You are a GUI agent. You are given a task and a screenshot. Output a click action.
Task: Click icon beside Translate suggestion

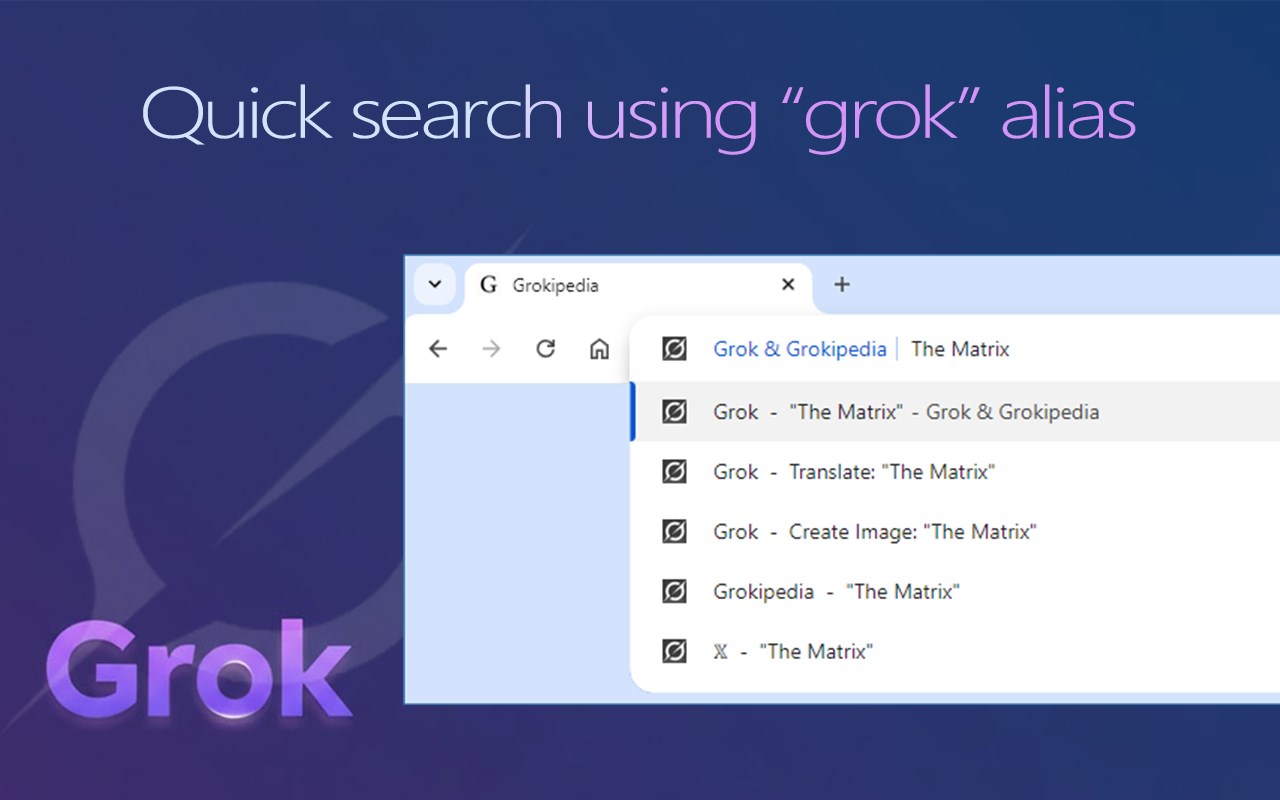(x=675, y=472)
